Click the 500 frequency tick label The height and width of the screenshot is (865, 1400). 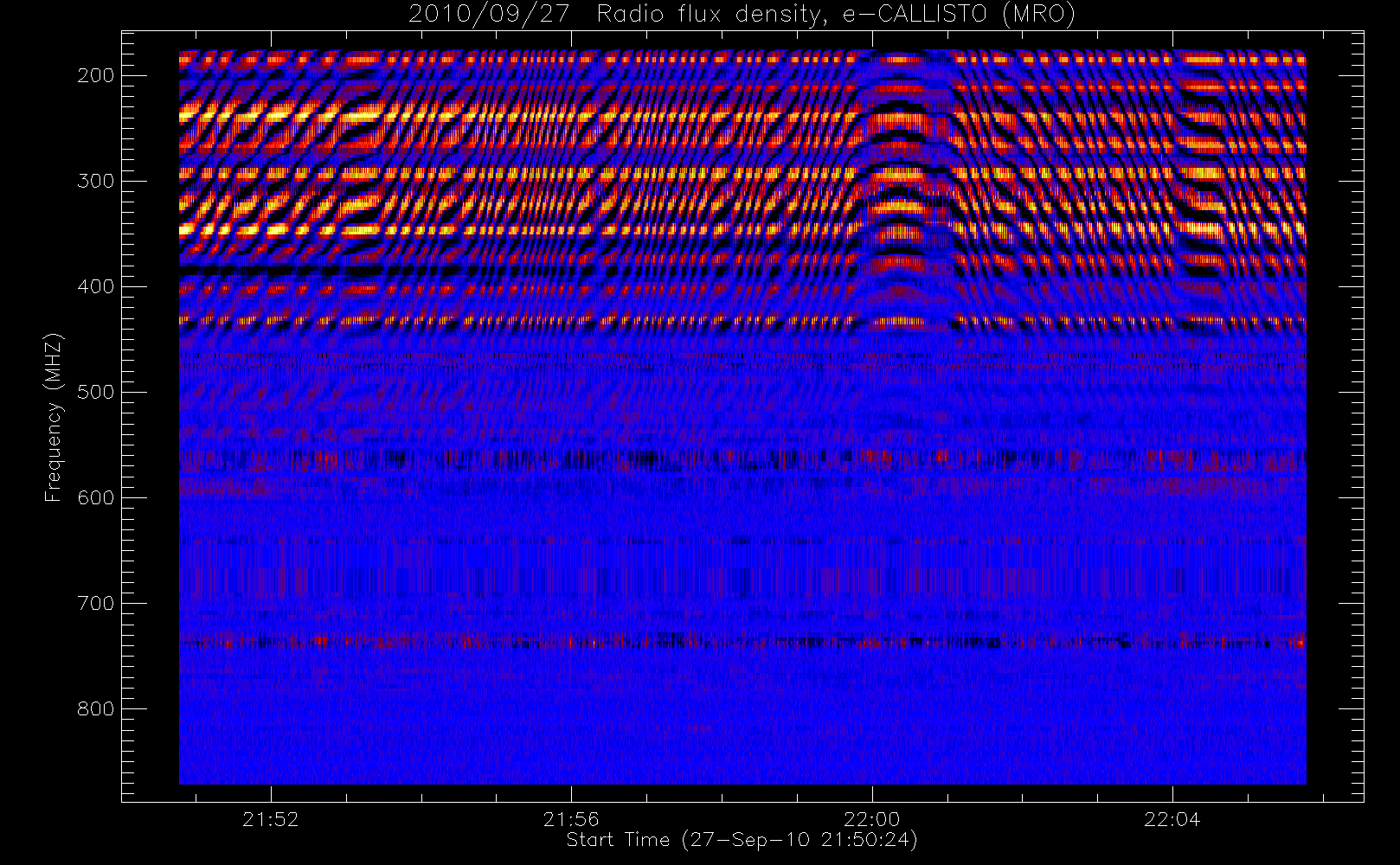click(96, 392)
